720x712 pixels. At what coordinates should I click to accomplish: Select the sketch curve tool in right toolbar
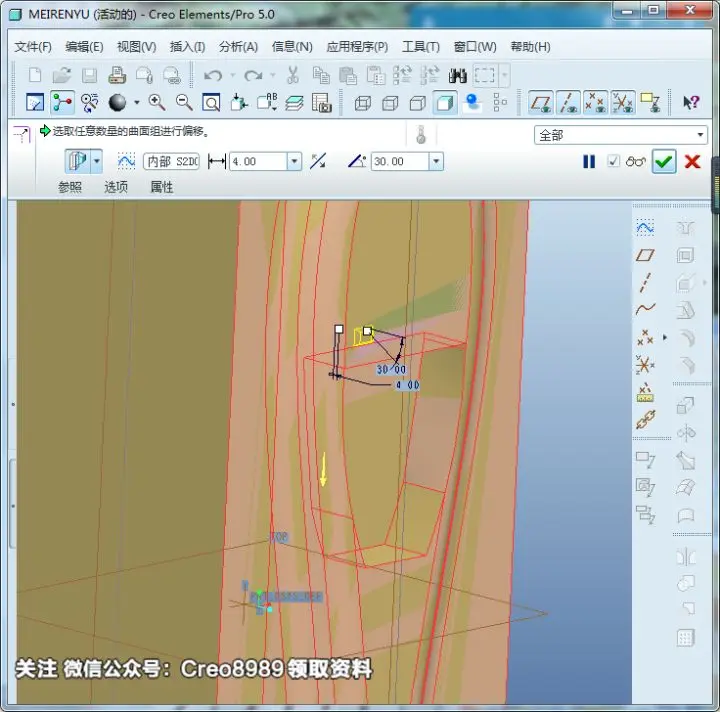(645, 228)
